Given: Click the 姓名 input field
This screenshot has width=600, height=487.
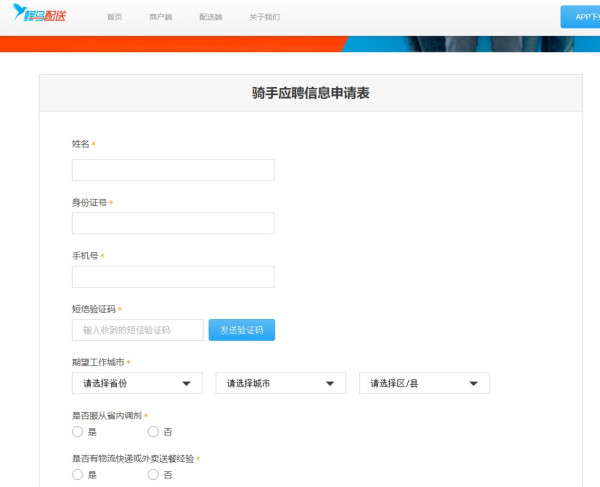Looking at the screenshot, I should pos(173,170).
